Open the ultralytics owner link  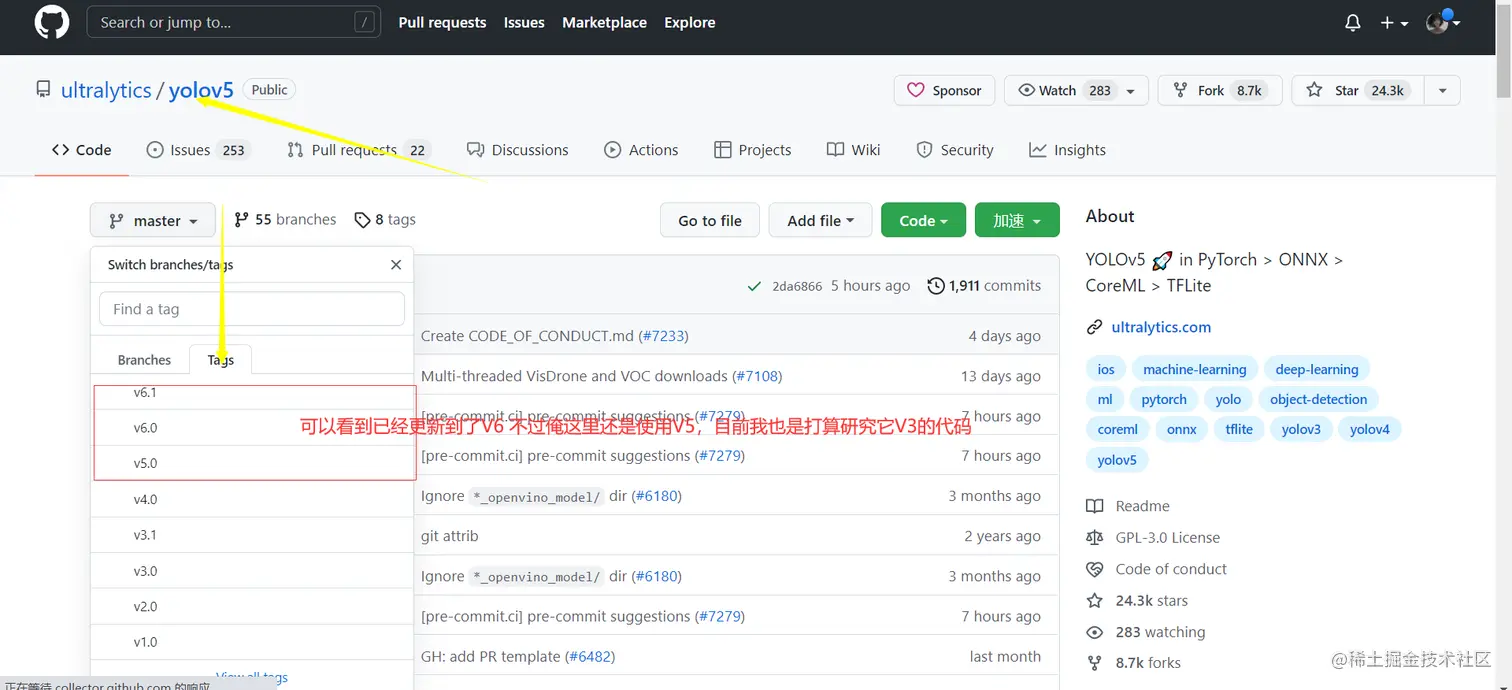tap(106, 90)
